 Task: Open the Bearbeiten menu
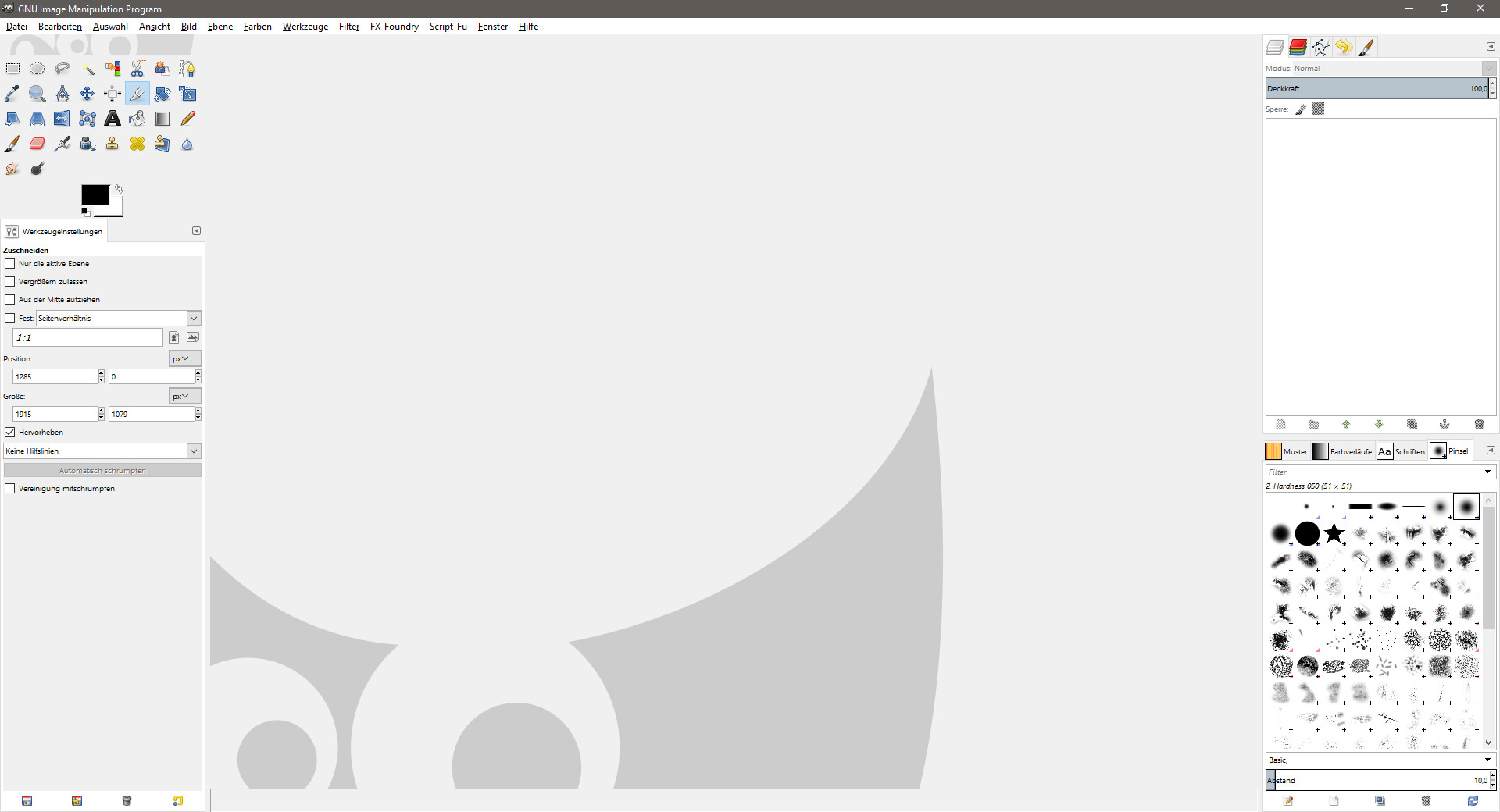click(x=60, y=27)
